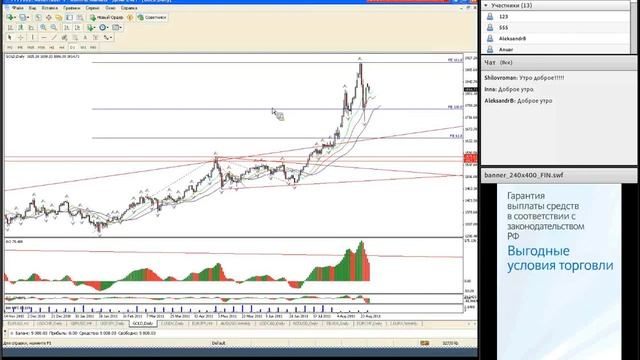Select participant 555 in the list

click(x=556, y=27)
